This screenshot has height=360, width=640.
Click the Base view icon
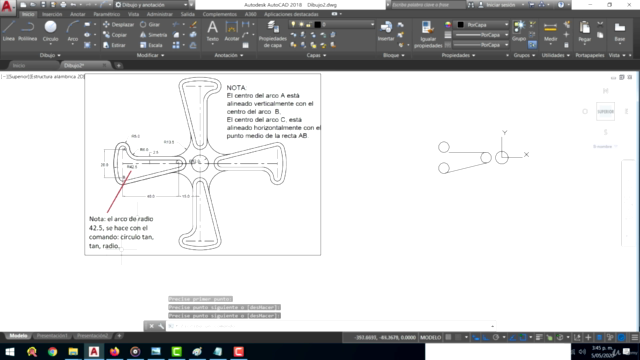point(620,31)
